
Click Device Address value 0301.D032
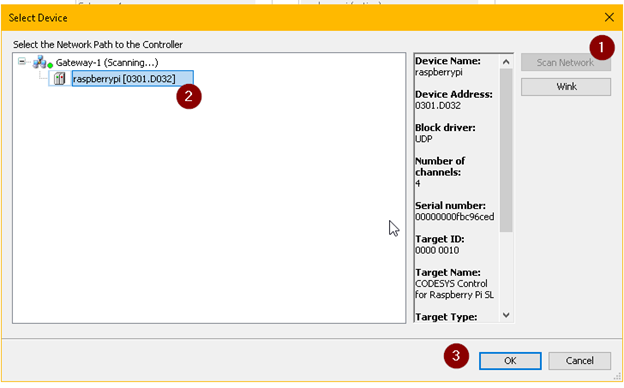tap(438, 106)
